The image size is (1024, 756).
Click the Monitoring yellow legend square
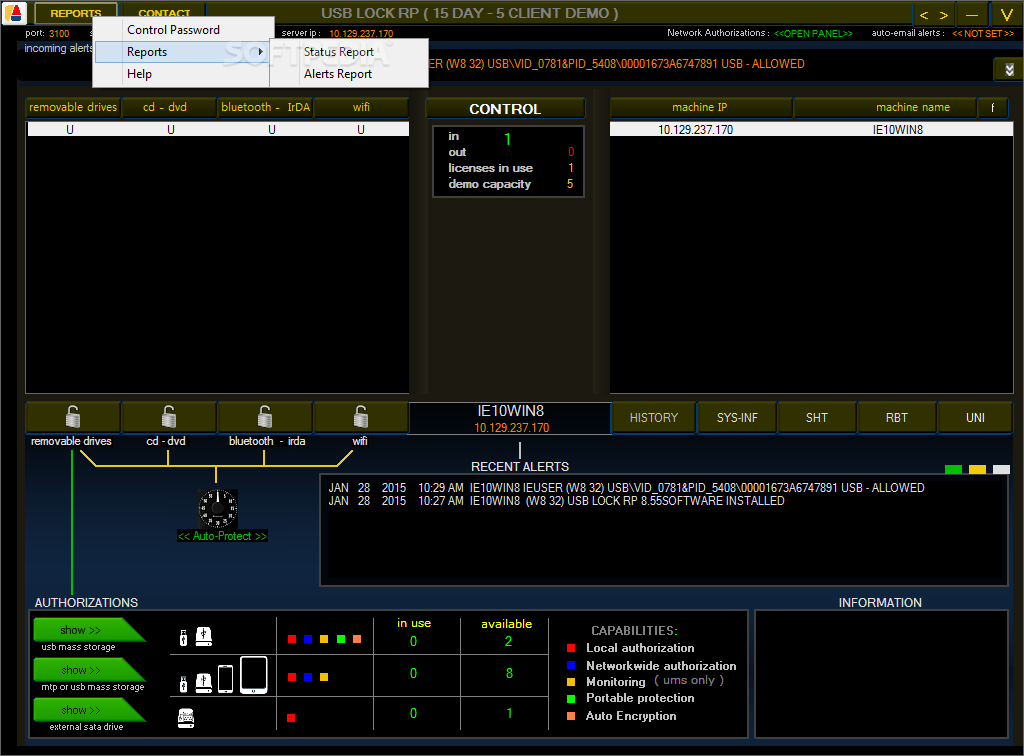click(x=571, y=682)
